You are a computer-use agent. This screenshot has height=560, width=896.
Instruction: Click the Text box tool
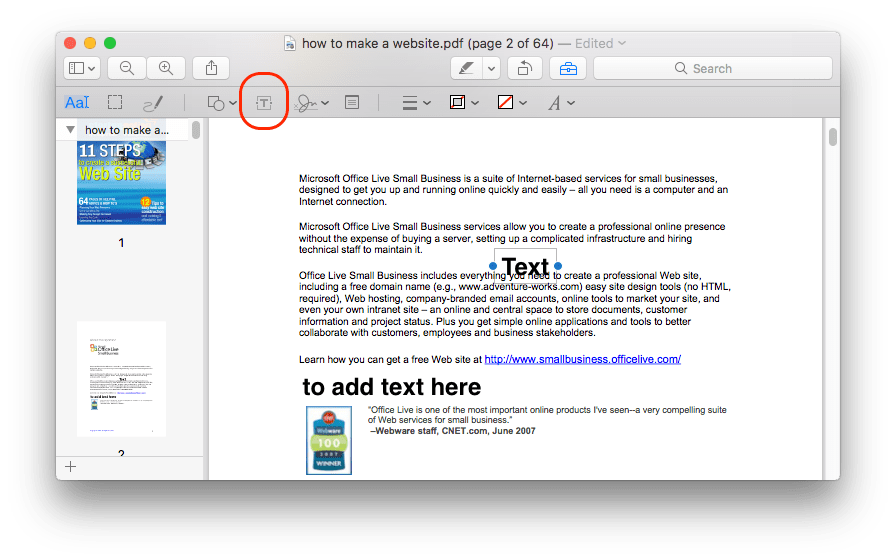[x=263, y=103]
